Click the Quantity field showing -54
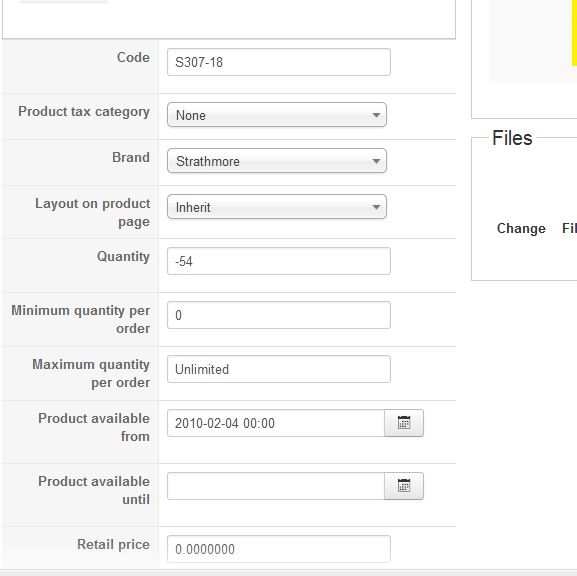 coord(279,261)
